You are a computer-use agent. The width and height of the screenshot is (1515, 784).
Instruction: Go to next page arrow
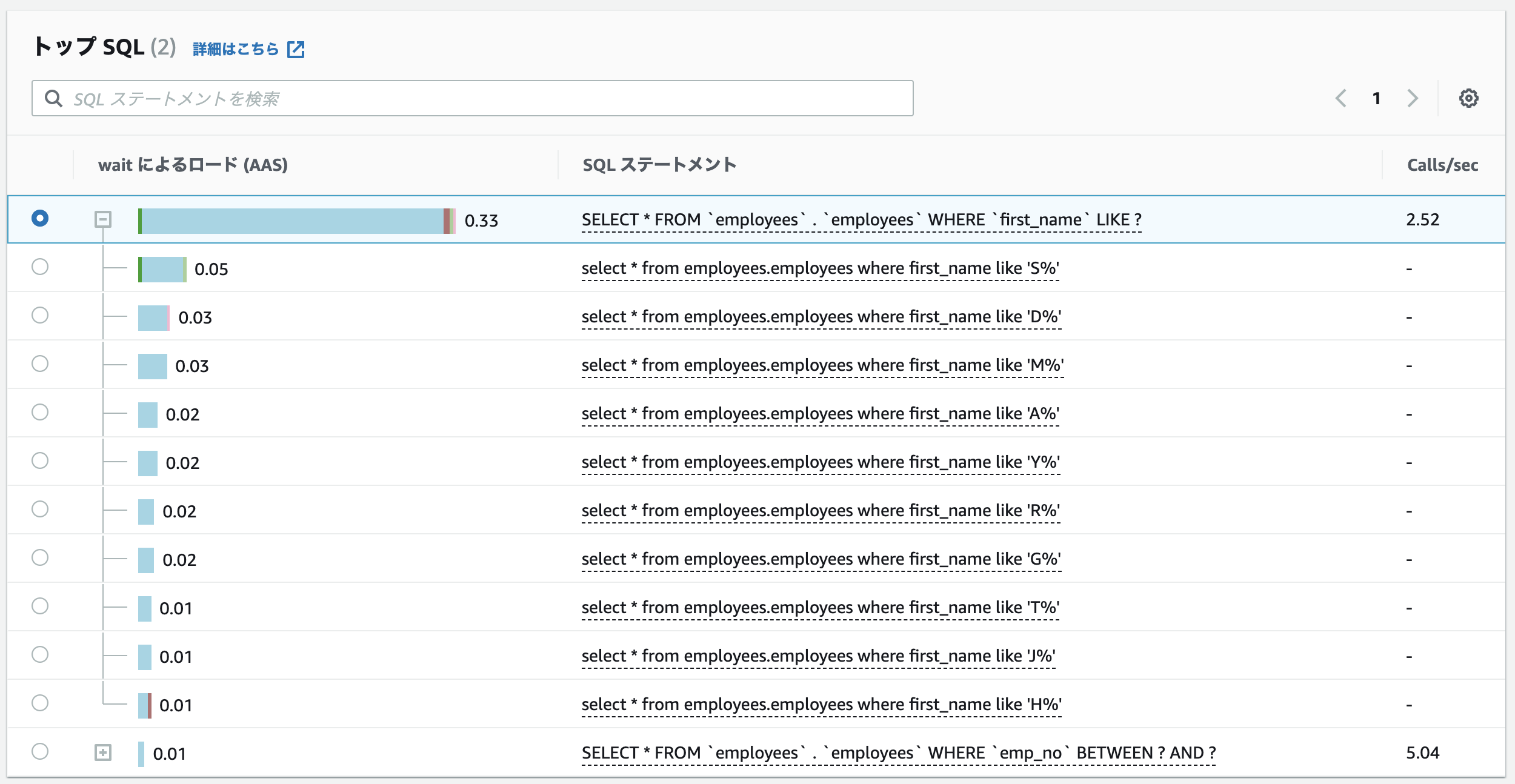(1413, 98)
